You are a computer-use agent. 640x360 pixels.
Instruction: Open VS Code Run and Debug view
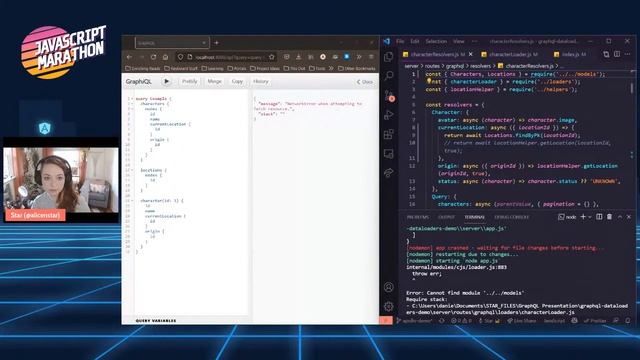coord(389,115)
